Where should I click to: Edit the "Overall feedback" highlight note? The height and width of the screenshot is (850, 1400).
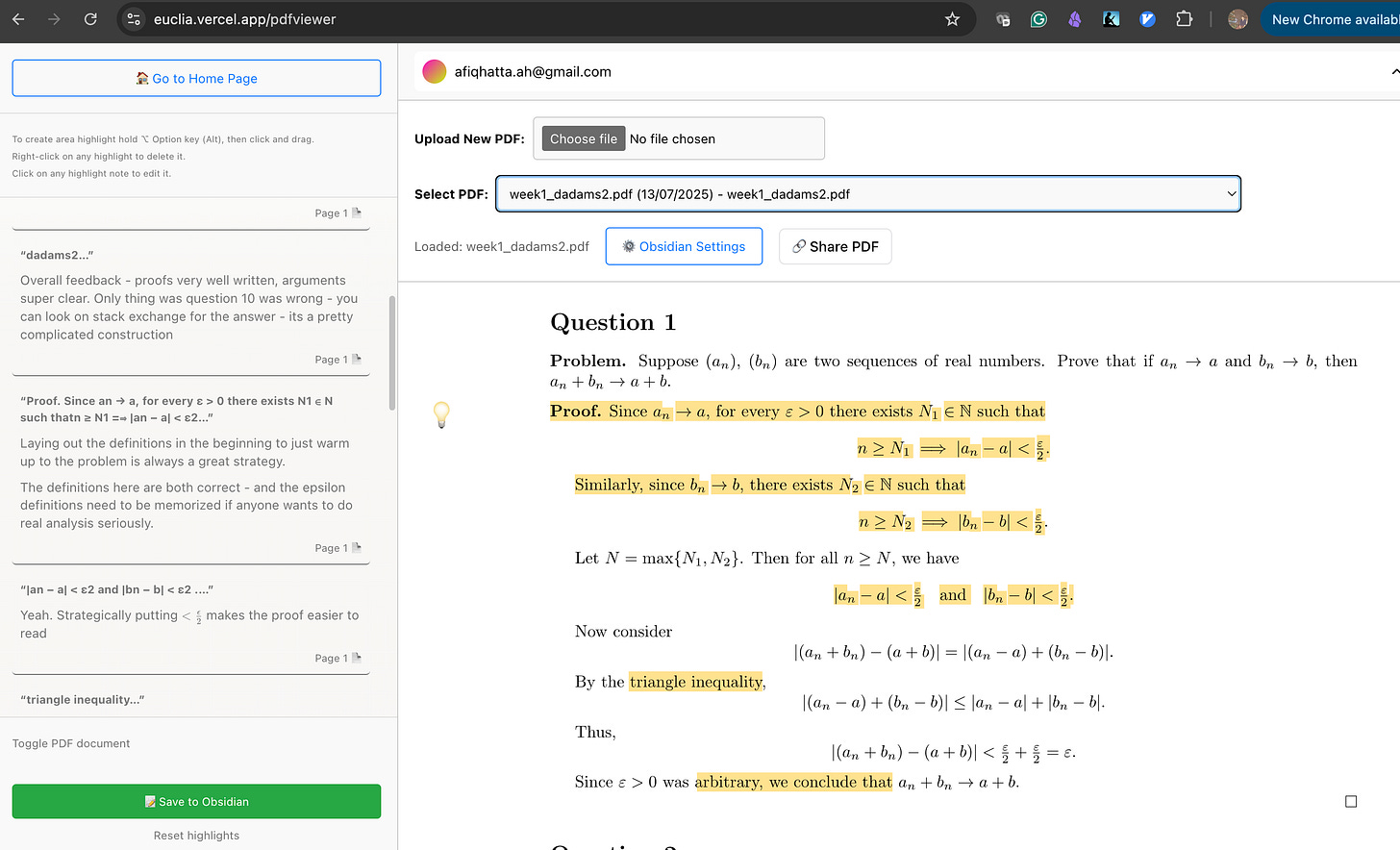(189, 307)
